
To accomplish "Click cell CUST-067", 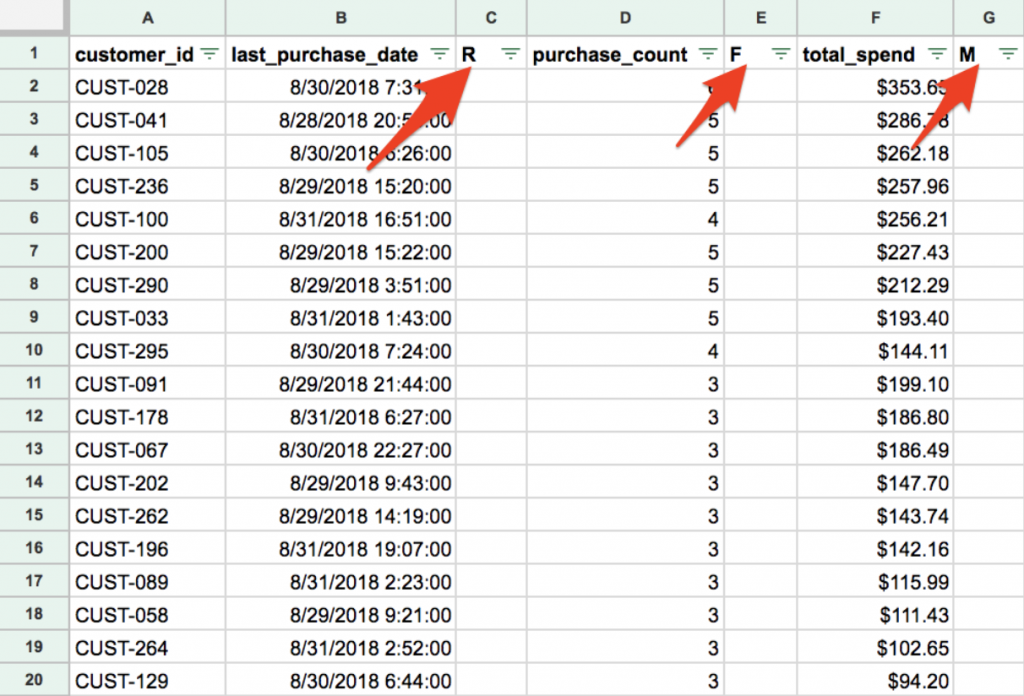I will click(148, 449).
